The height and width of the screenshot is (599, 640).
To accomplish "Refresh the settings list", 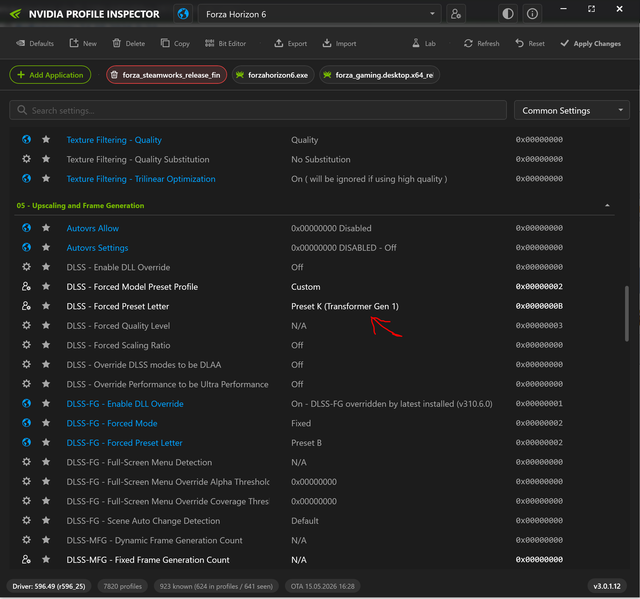I will tap(482, 44).
